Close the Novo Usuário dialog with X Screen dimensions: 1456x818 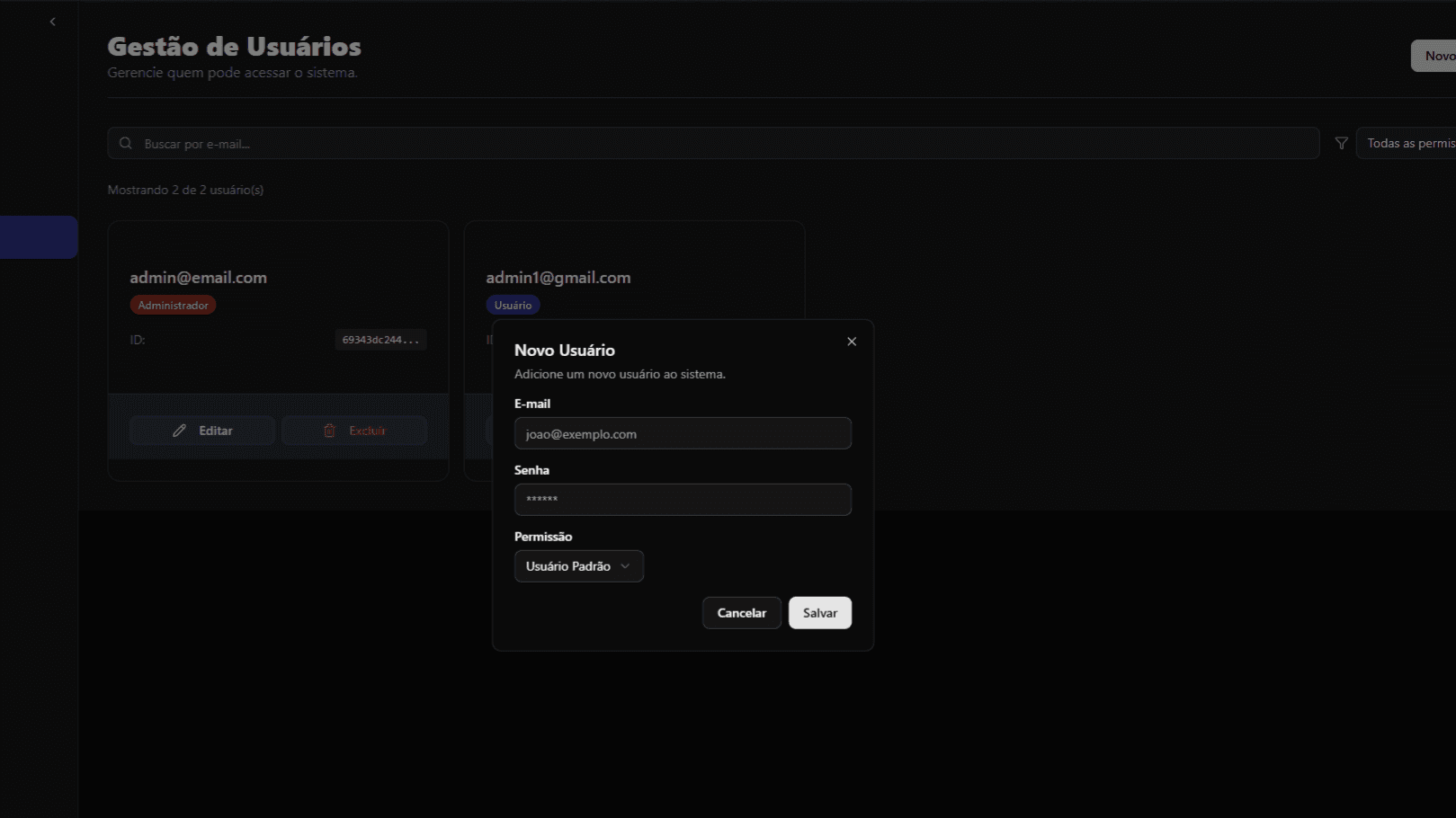[x=851, y=342]
